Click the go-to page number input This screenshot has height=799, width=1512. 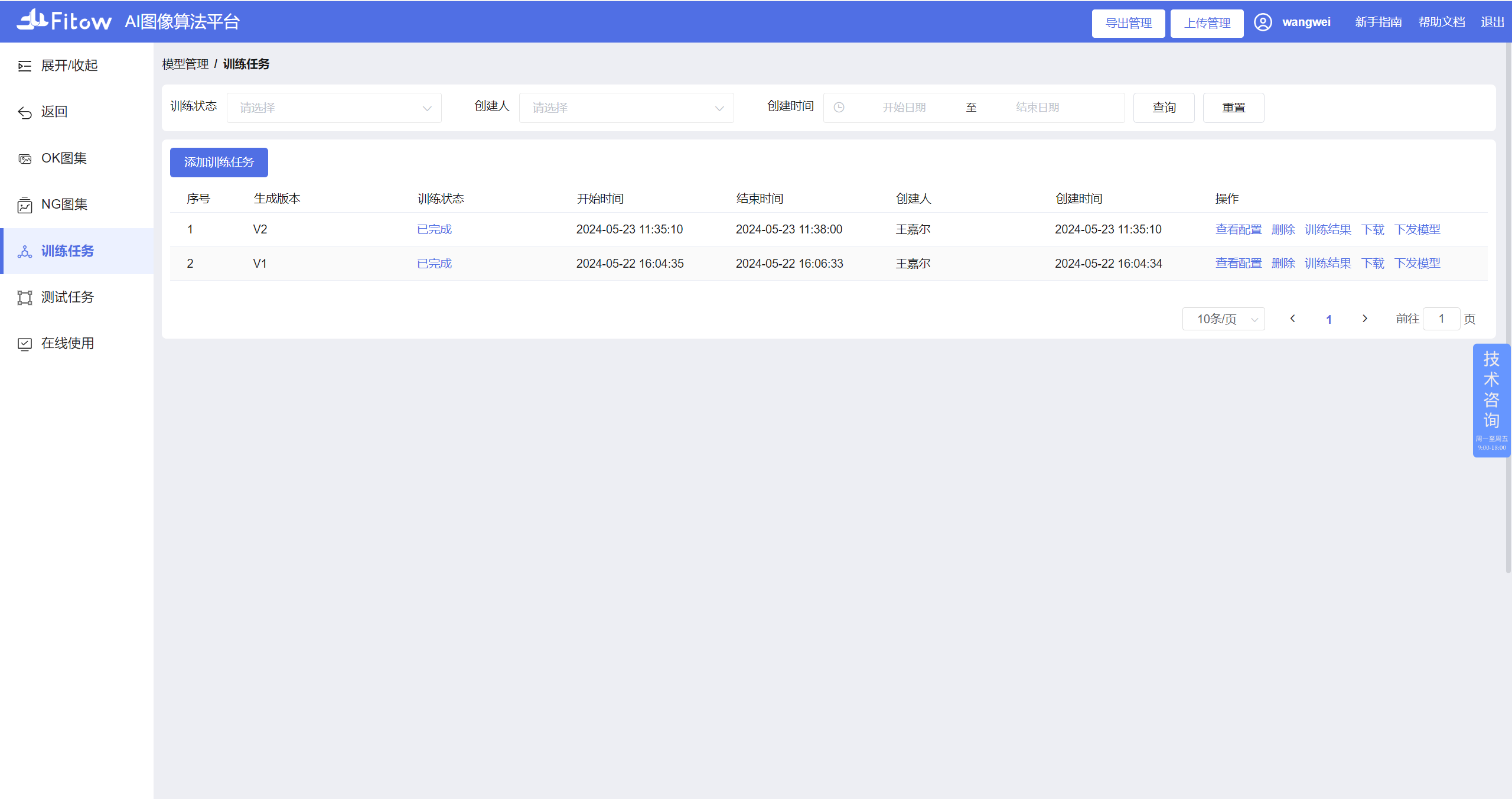[x=1442, y=319]
